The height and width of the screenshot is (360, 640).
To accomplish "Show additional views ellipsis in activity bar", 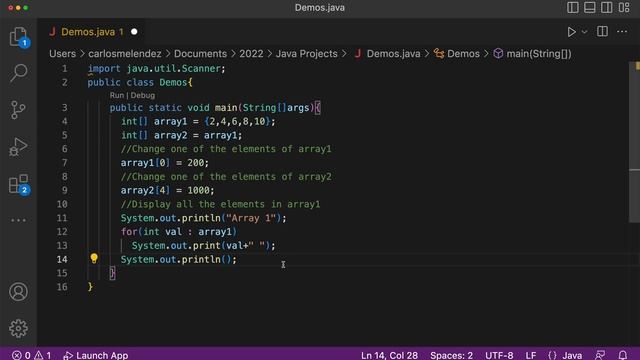I will 18,220.
